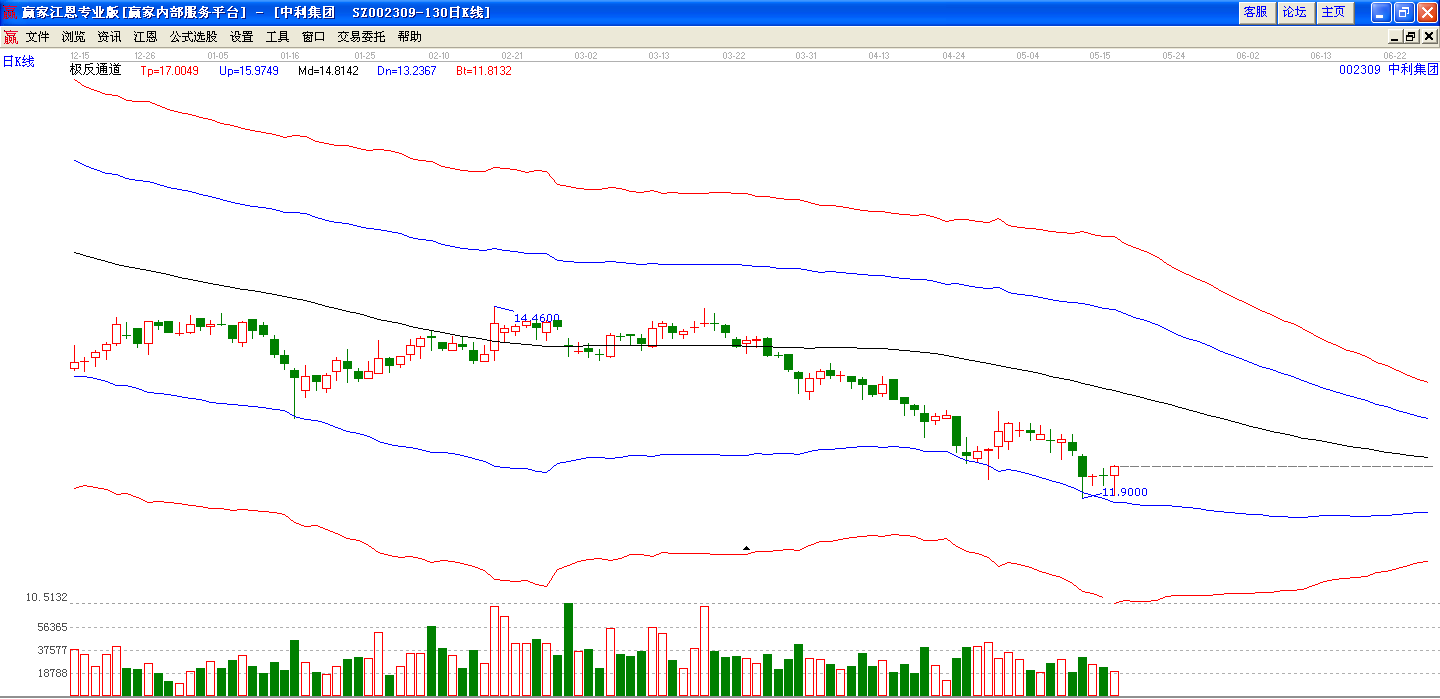The width and height of the screenshot is (1440, 699).
Task: Click the 56365 volume axis label
Action: click(52, 627)
